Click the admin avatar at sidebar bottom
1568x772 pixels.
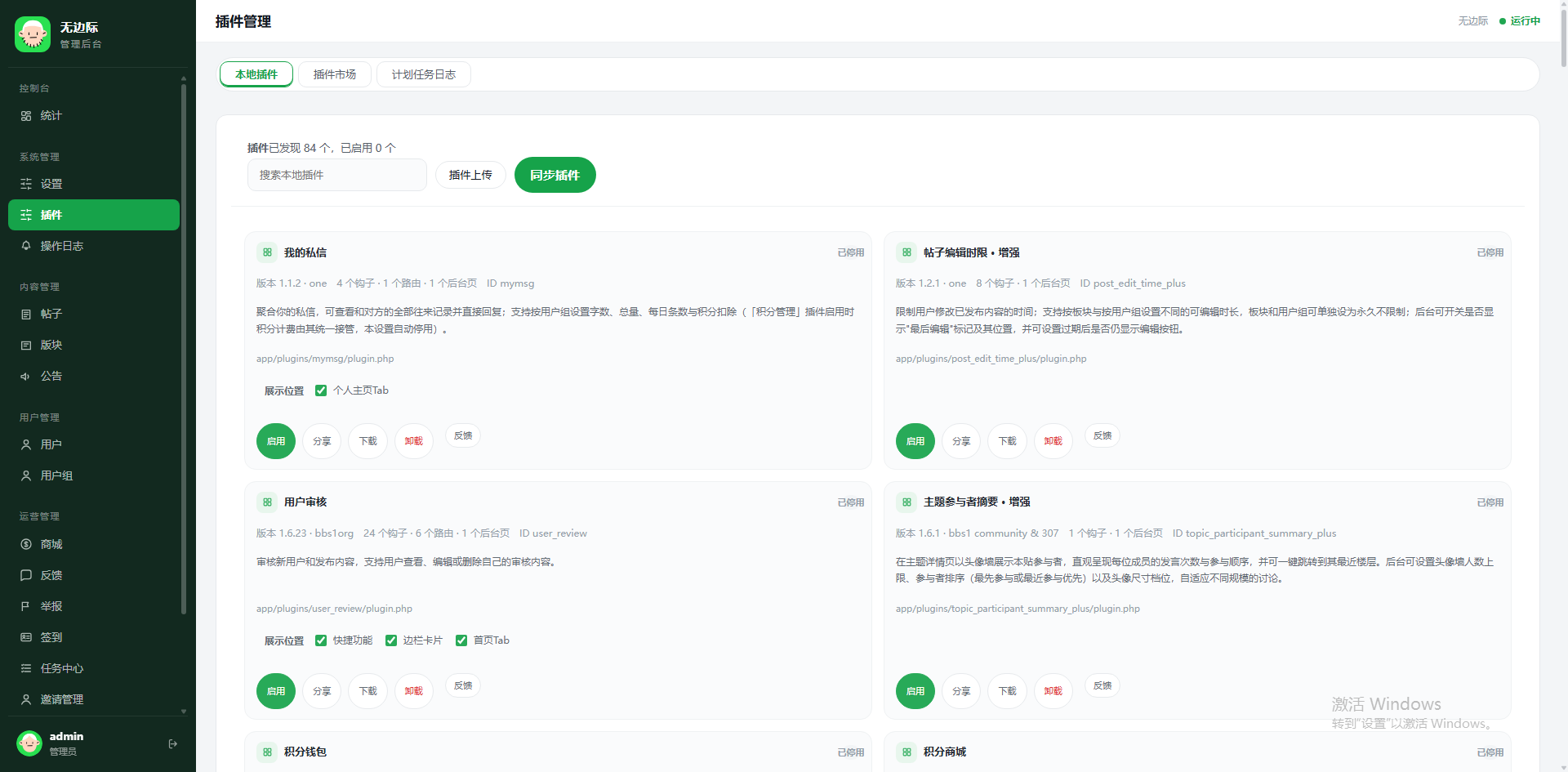[x=29, y=743]
